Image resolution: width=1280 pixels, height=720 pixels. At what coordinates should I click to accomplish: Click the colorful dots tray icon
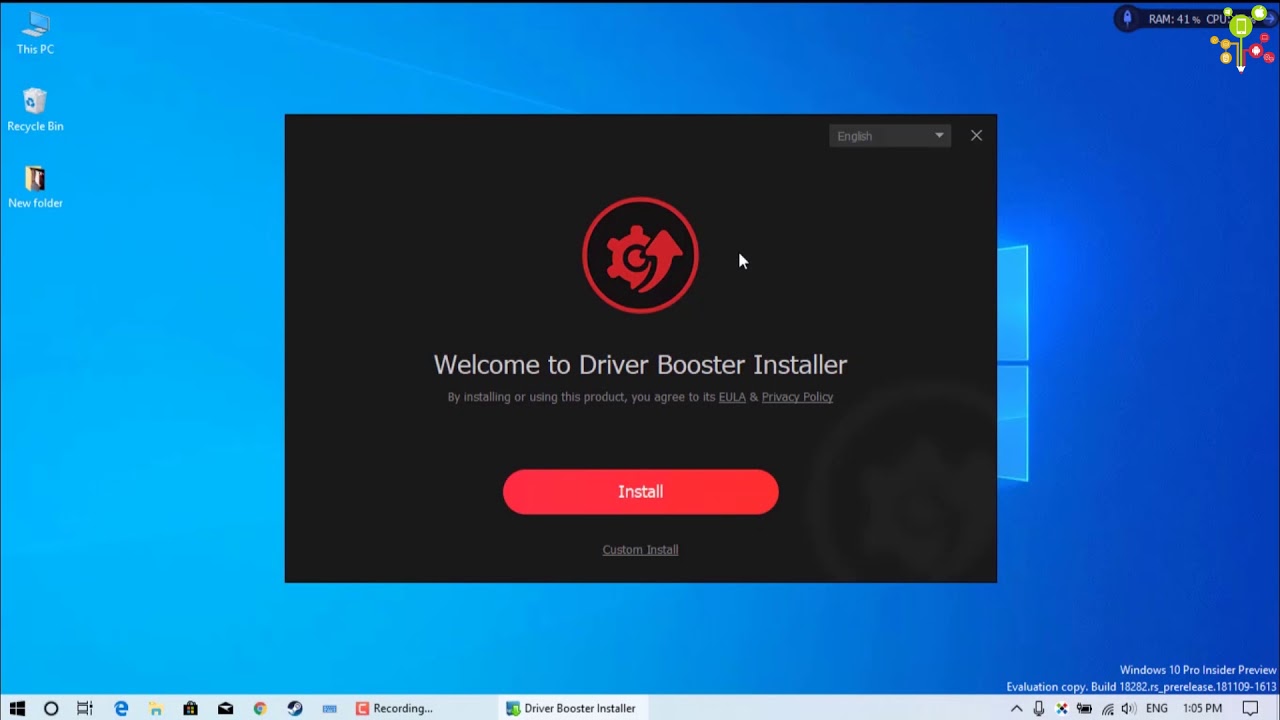pyautogui.click(x=1062, y=708)
